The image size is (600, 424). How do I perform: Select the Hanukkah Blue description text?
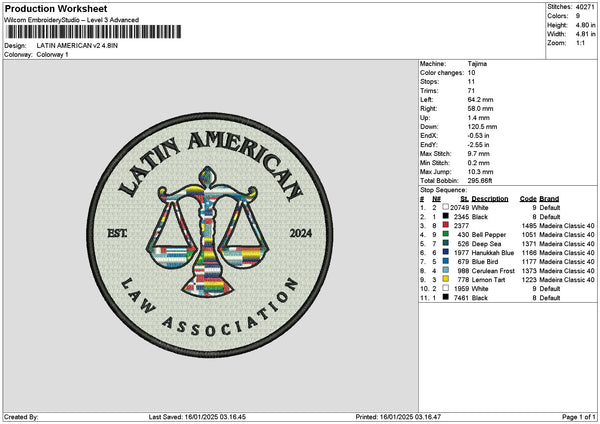click(x=493, y=253)
